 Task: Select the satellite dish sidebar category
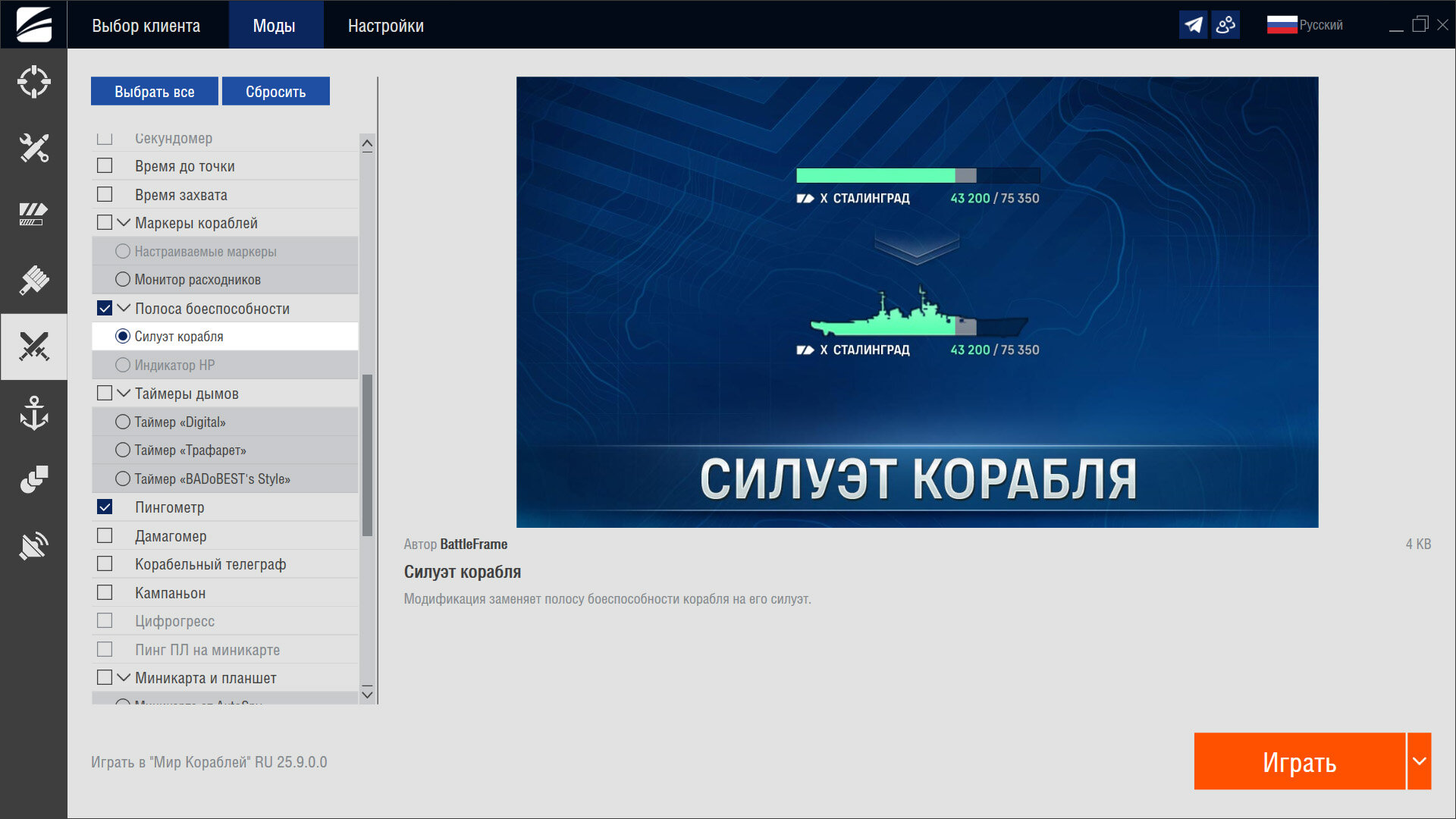click(x=33, y=545)
